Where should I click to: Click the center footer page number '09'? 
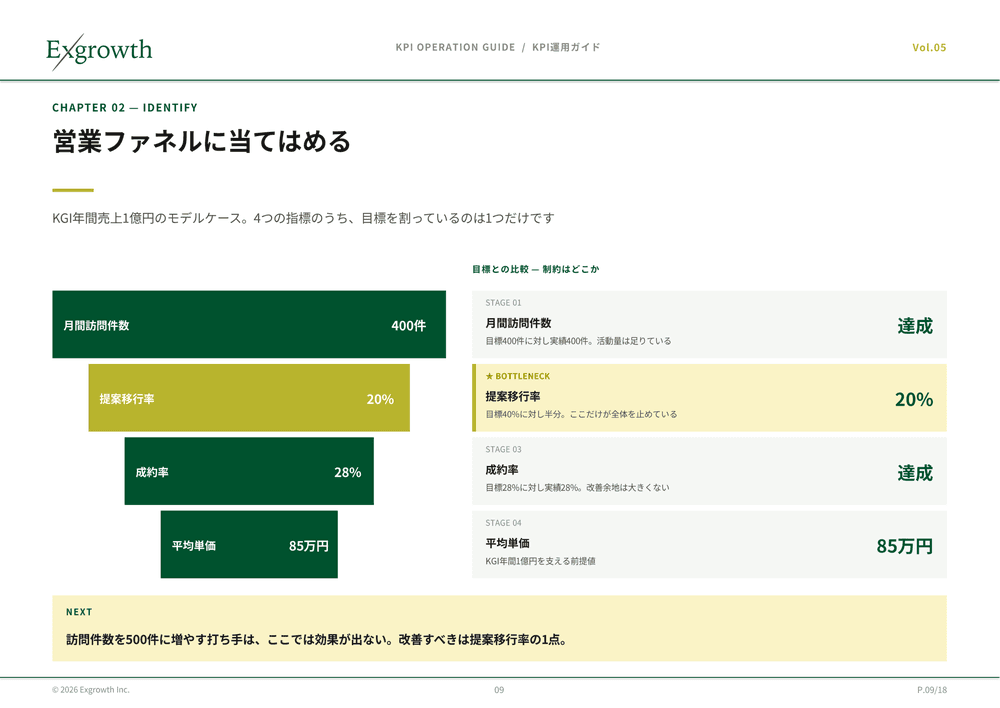tap(499, 690)
